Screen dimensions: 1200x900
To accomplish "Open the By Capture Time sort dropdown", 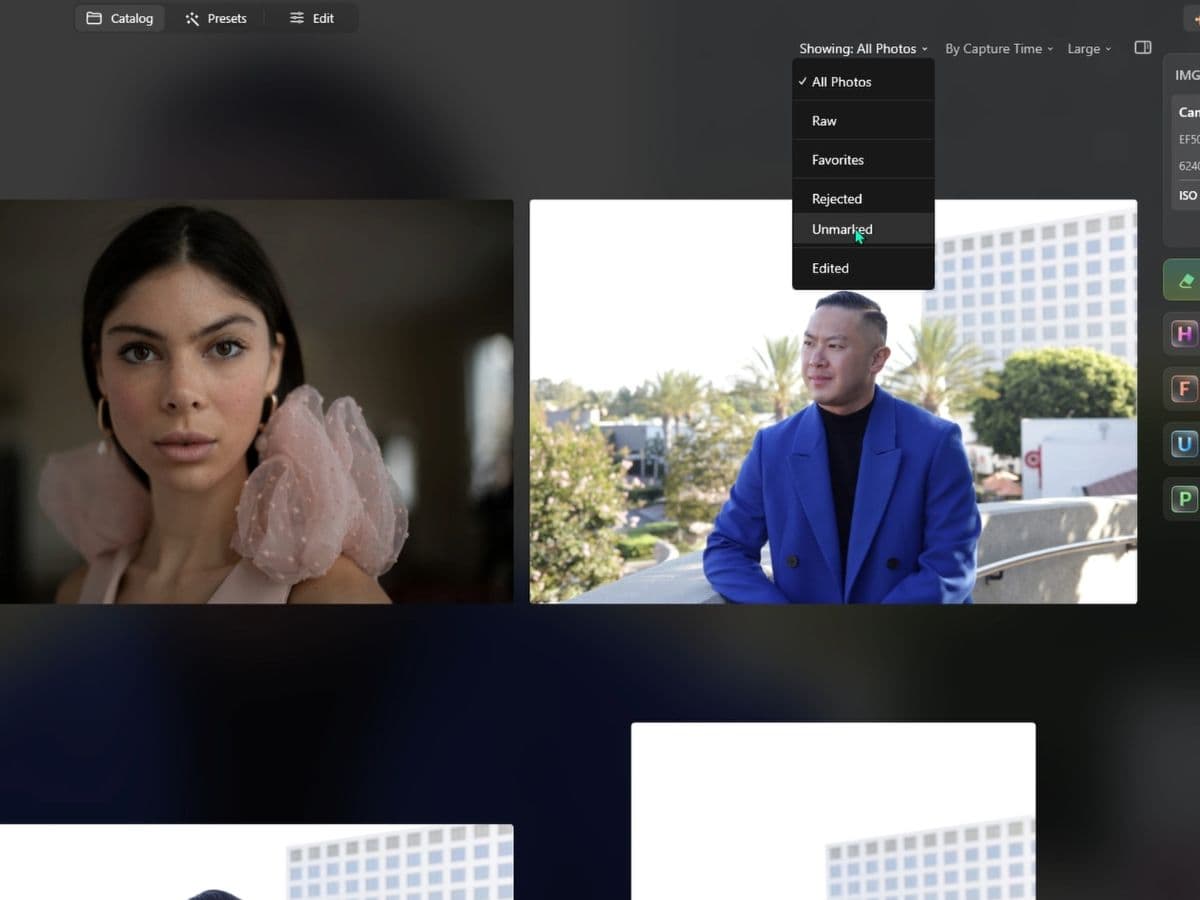I will point(999,48).
